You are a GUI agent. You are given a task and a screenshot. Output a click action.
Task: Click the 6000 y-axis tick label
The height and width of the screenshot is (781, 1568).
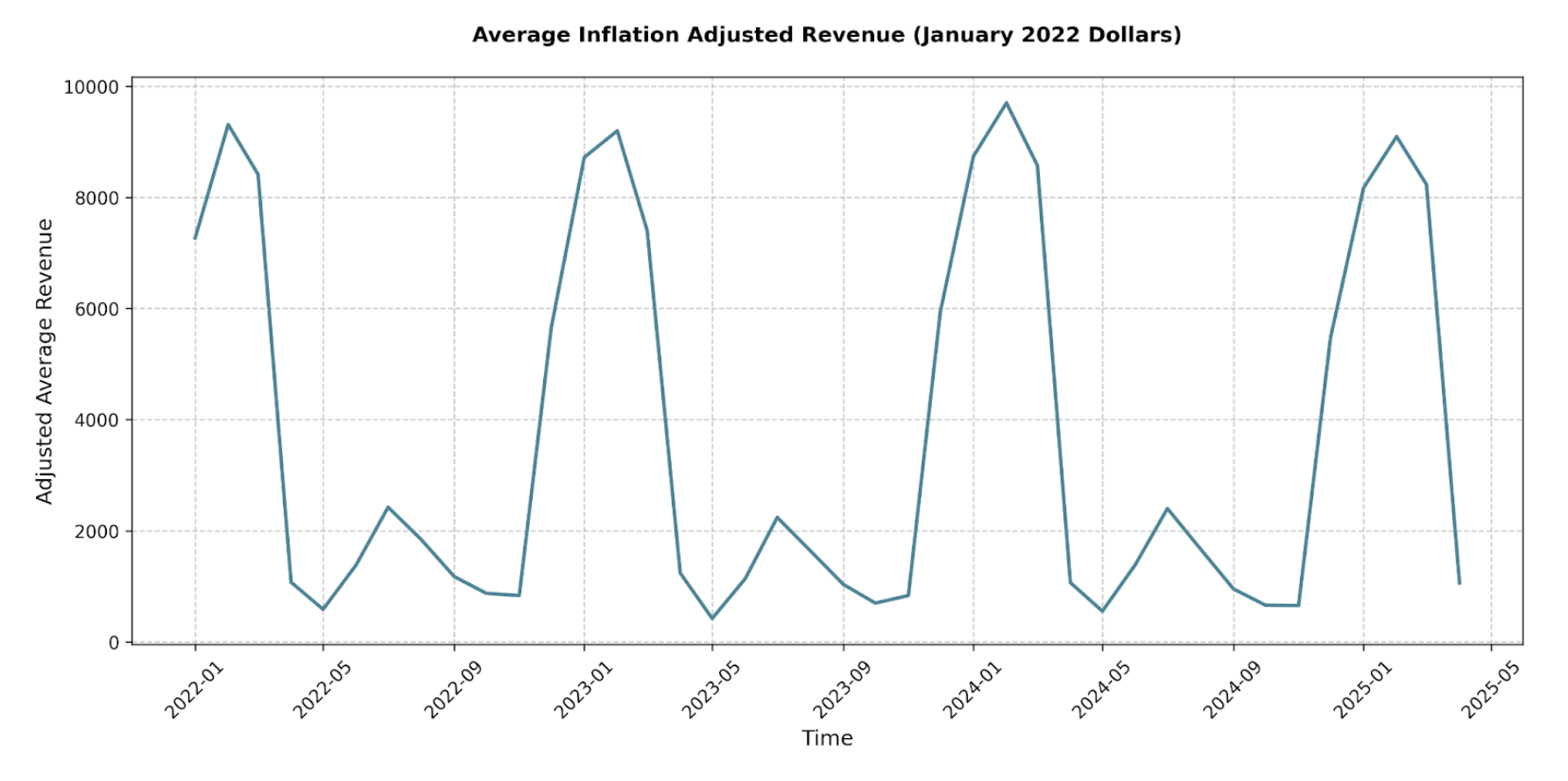(x=95, y=309)
